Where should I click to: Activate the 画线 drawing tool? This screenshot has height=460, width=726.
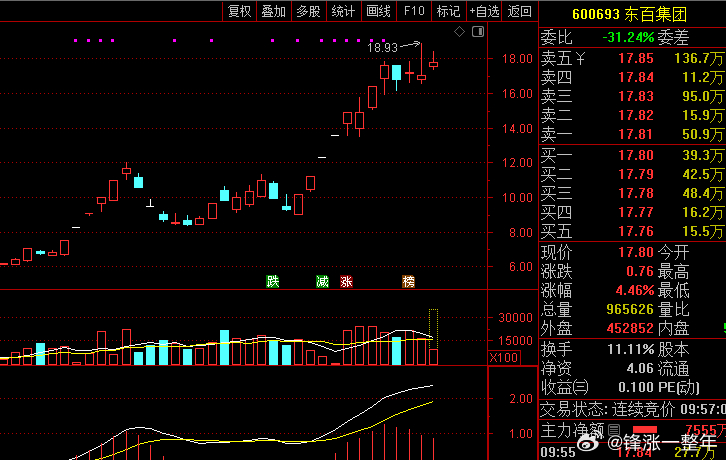coord(378,11)
